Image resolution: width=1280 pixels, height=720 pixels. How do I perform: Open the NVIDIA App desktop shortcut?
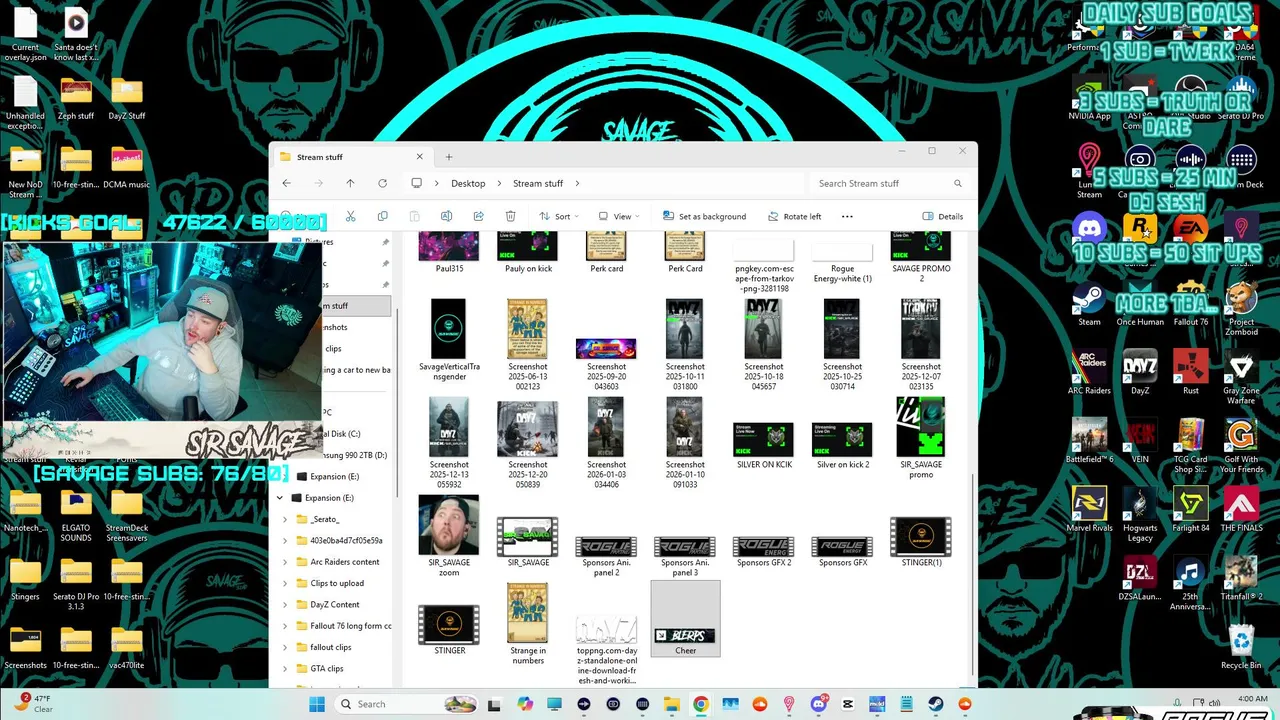[1089, 98]
